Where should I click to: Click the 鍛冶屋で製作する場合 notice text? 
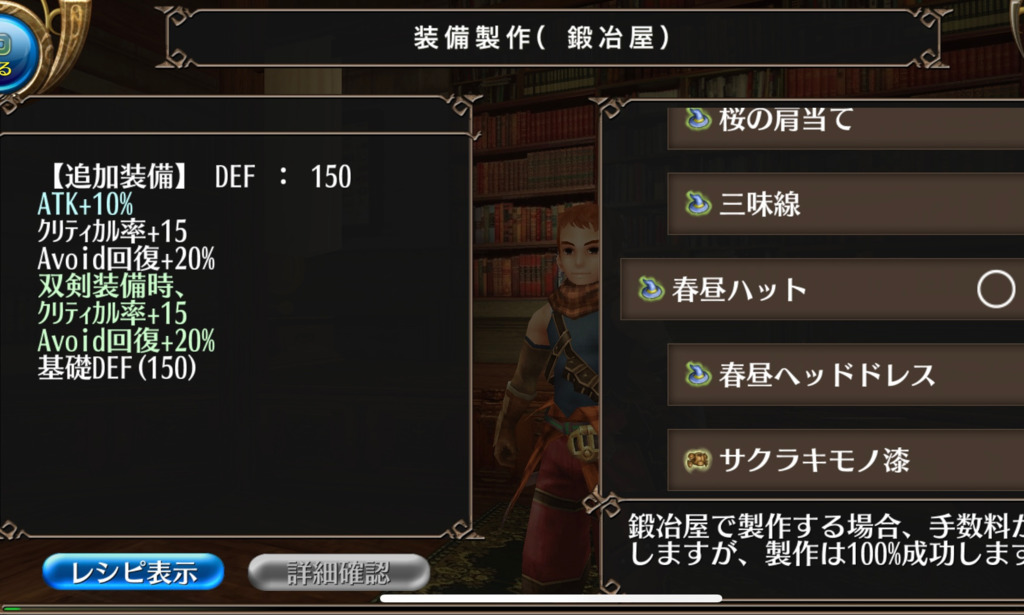(826, 539)
